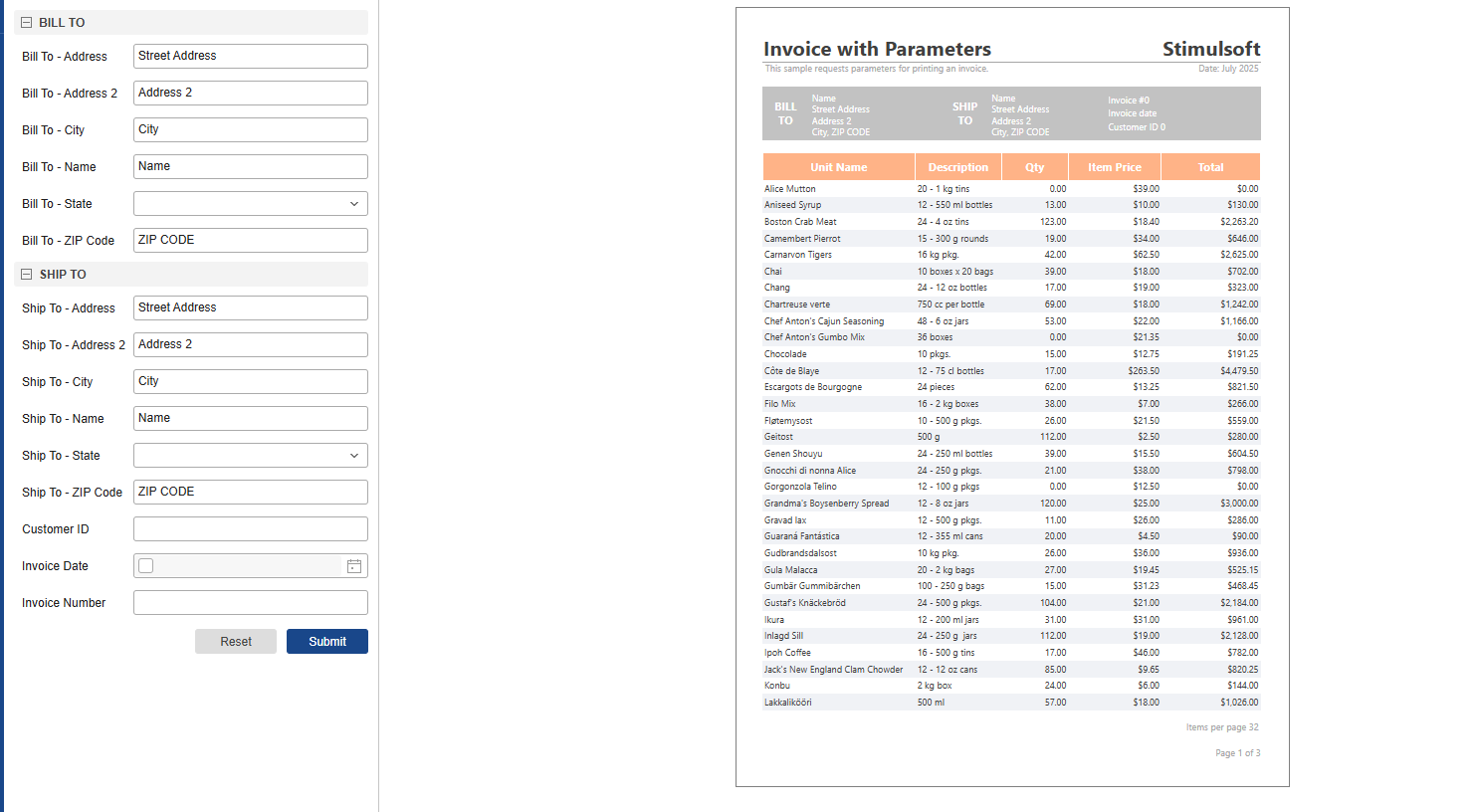
Task: Select the 'Camembert Pierrot' row name
Action: [x=802, y=239]
